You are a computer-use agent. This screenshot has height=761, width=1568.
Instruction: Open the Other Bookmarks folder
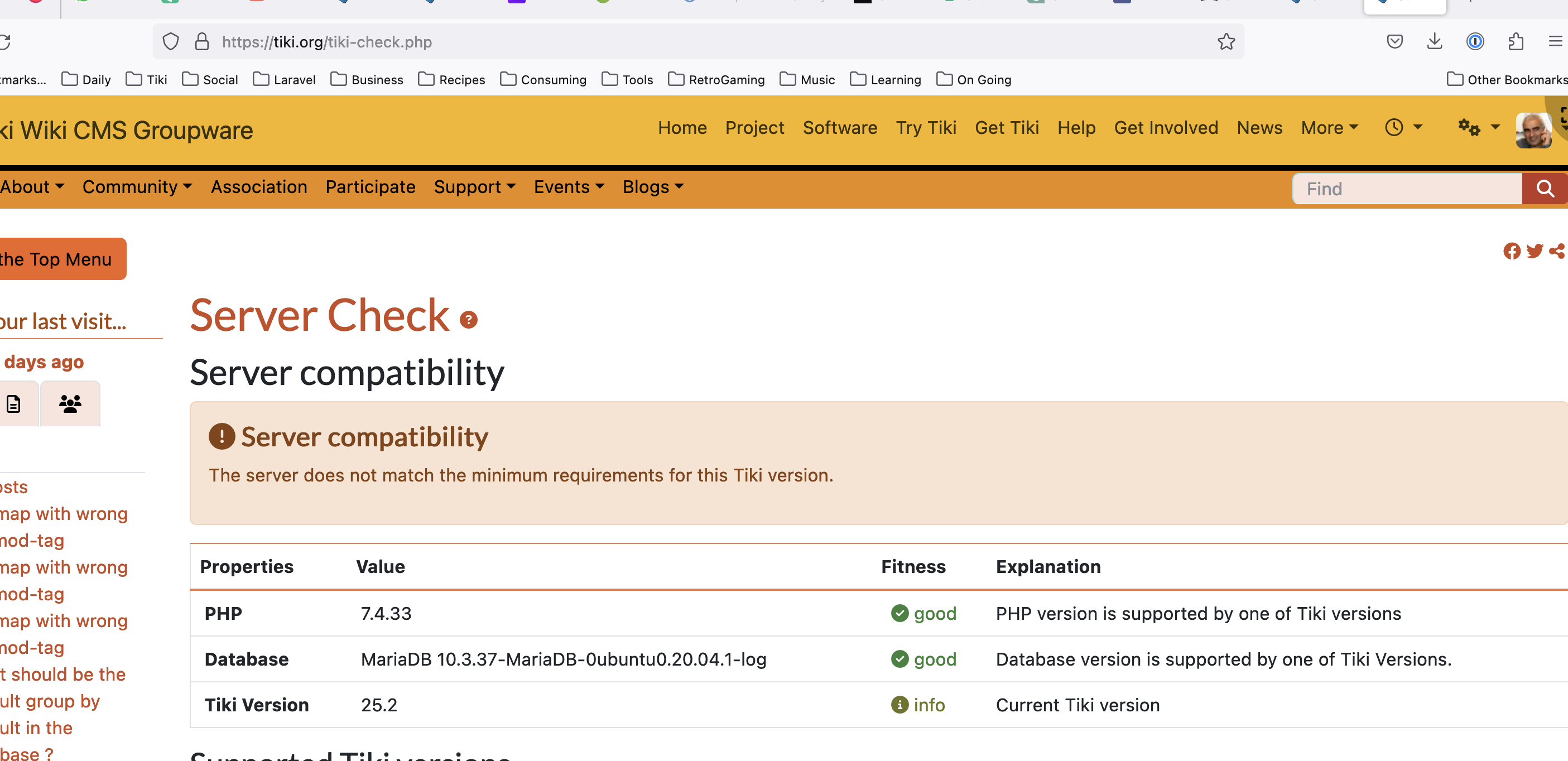pyautogui.click(x=1507, y=80)
